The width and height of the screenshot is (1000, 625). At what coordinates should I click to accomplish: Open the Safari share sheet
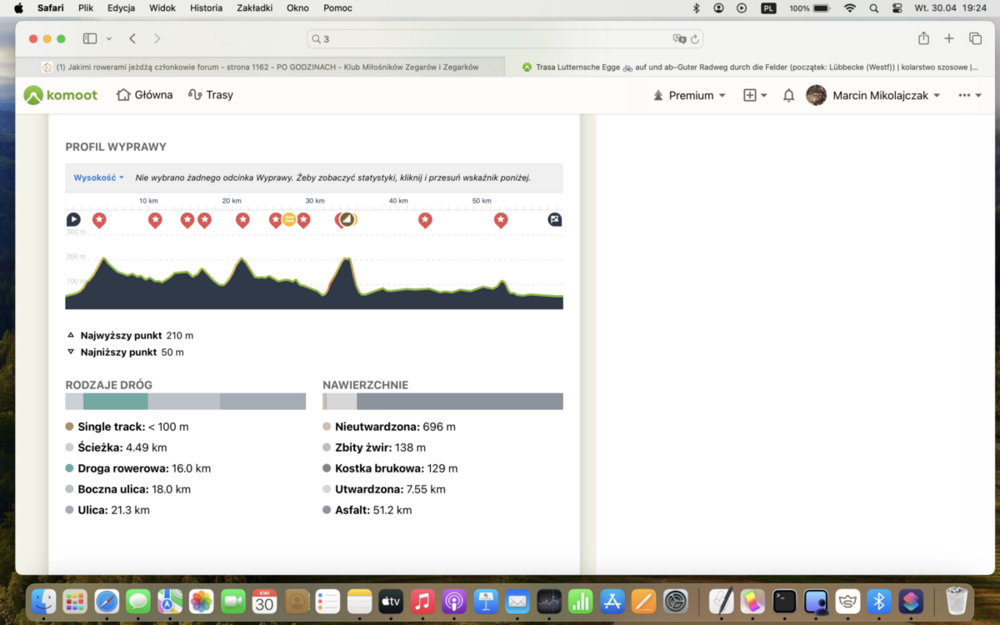[x=923, y=39]
